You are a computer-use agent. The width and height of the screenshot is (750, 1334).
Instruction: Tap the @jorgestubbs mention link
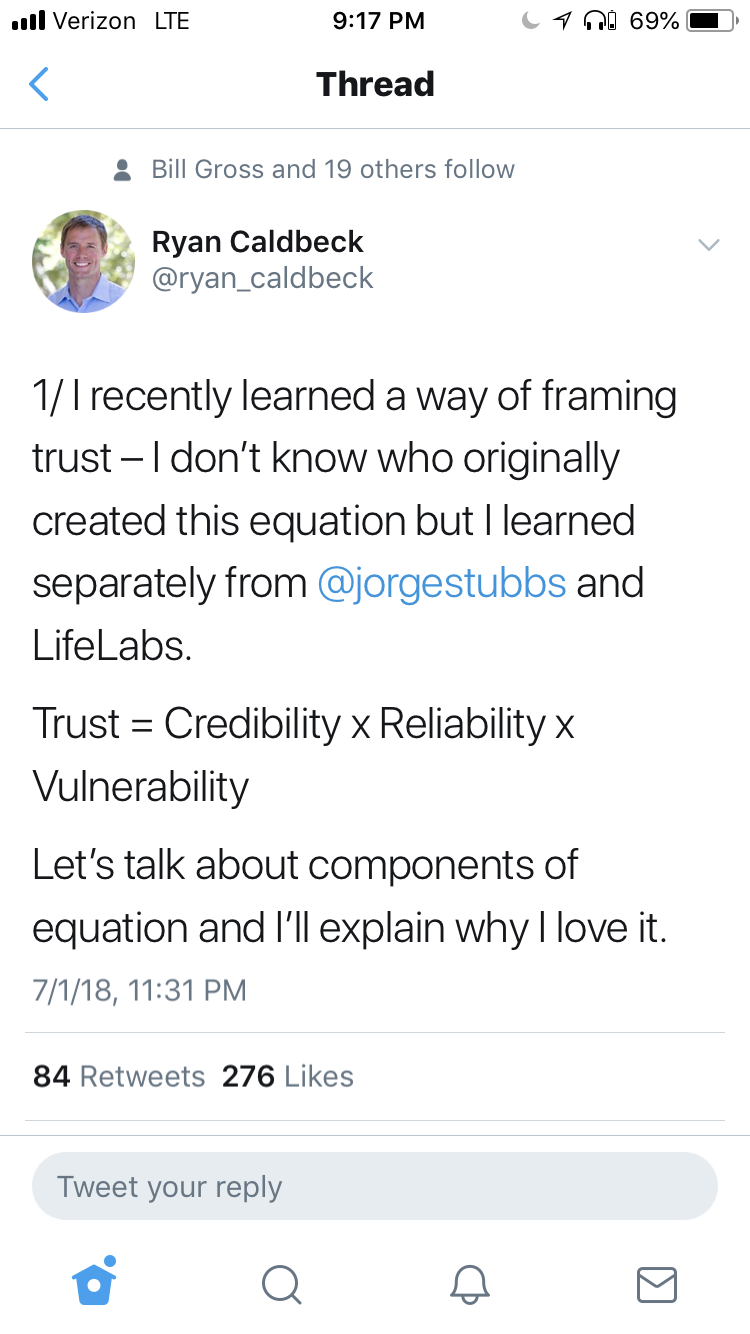point(441,583)
